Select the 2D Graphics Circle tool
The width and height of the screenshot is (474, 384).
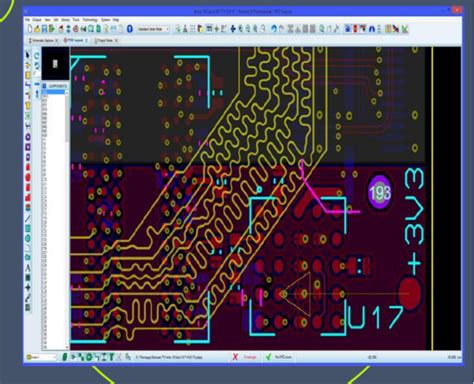[28, 238]
